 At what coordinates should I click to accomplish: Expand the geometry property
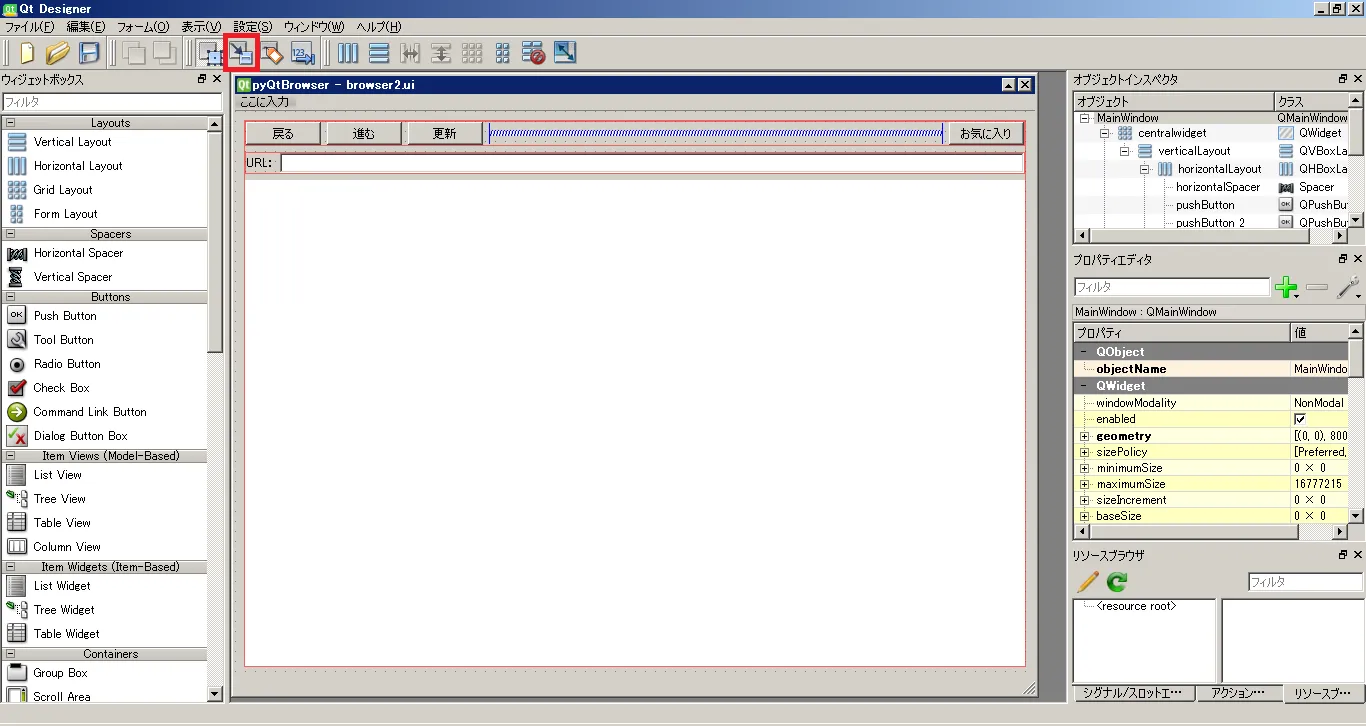1084,435
